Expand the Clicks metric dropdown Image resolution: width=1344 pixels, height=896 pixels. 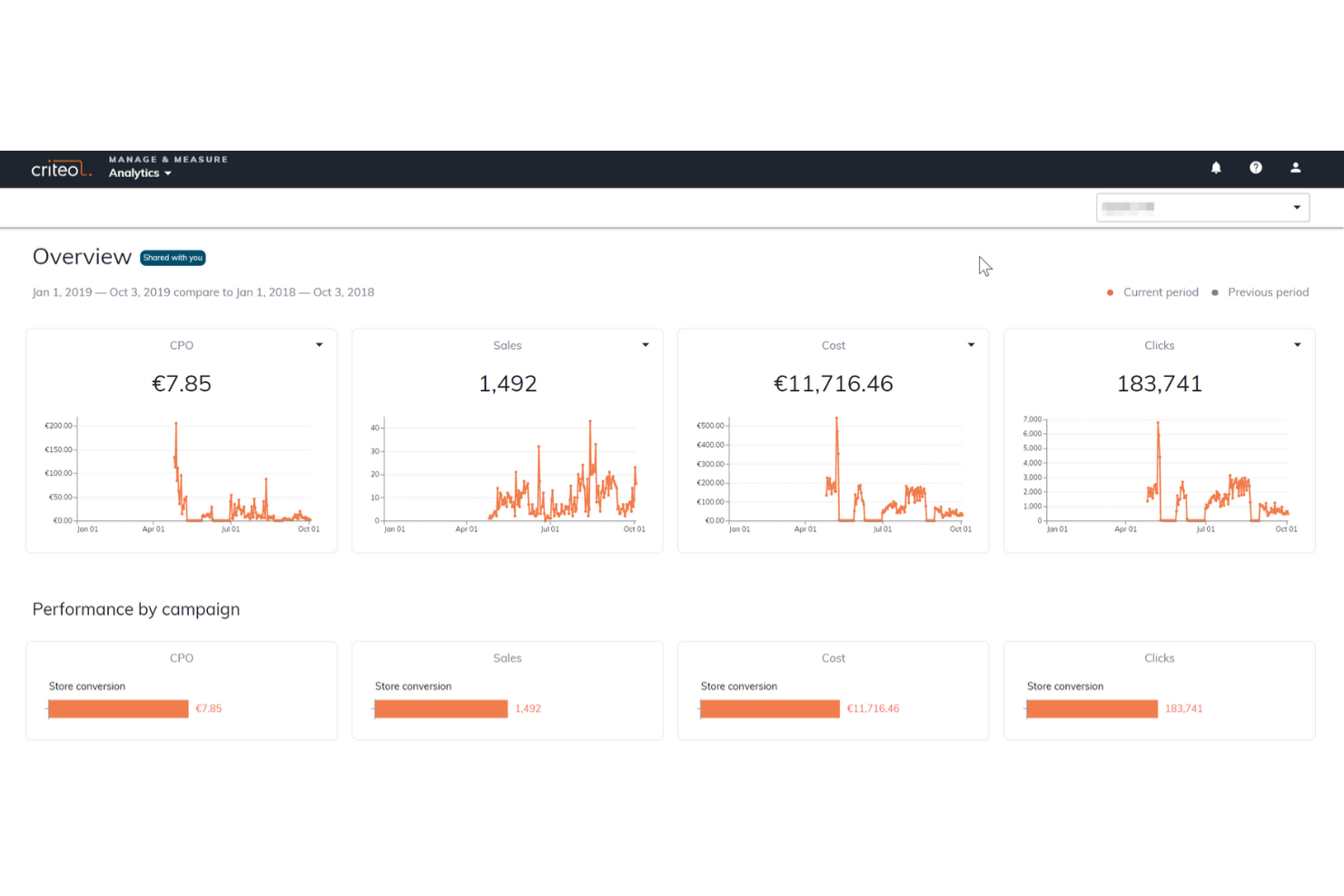[x=1297, y=345]
